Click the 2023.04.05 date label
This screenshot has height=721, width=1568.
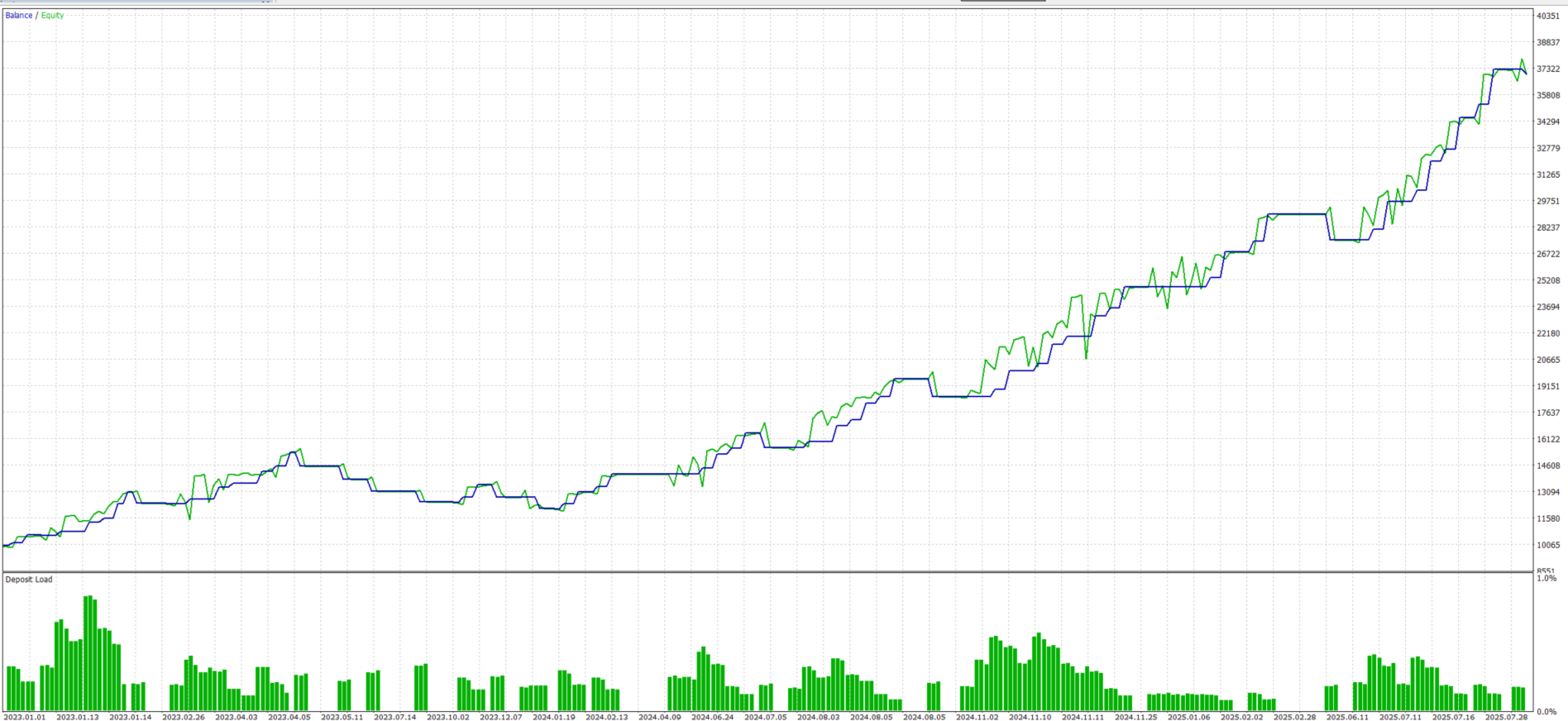(x=289, y=717)
